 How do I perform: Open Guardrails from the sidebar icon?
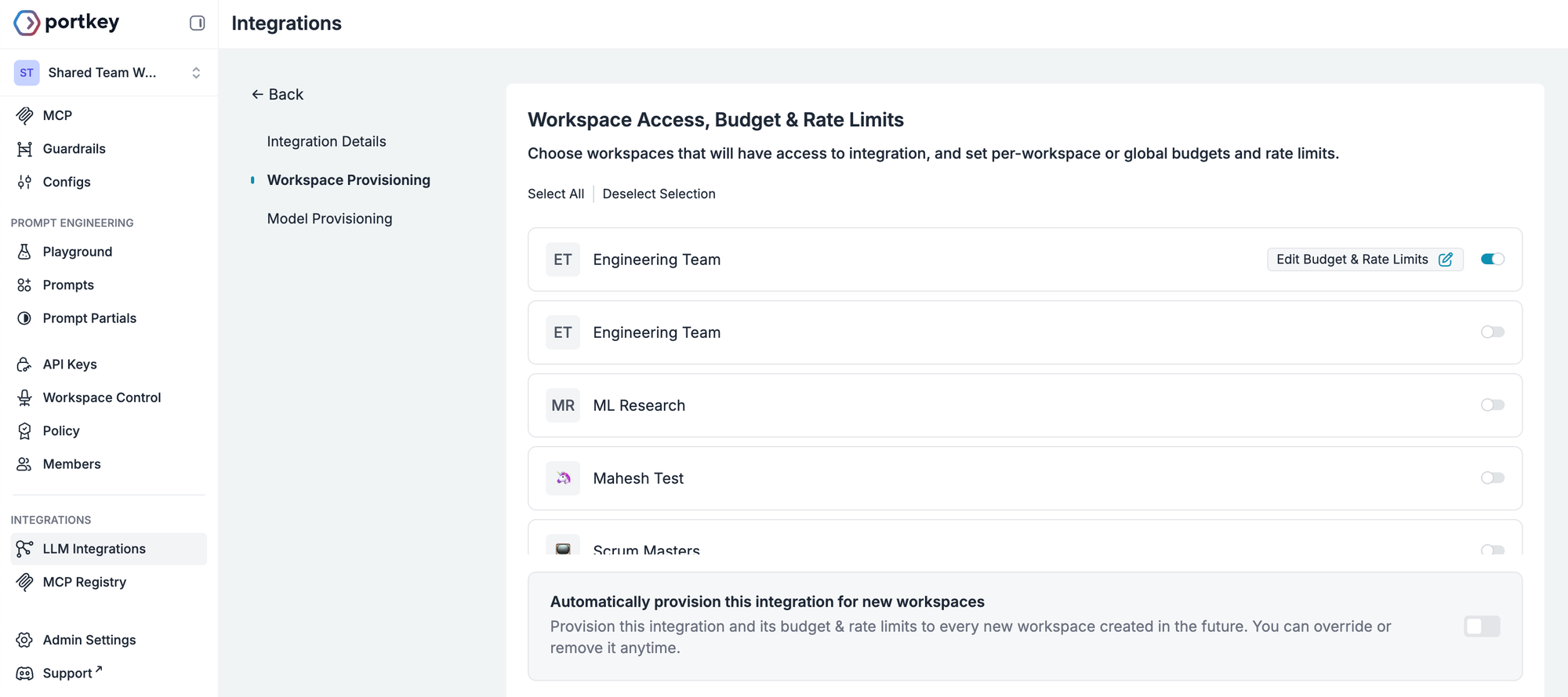(24, 149)
